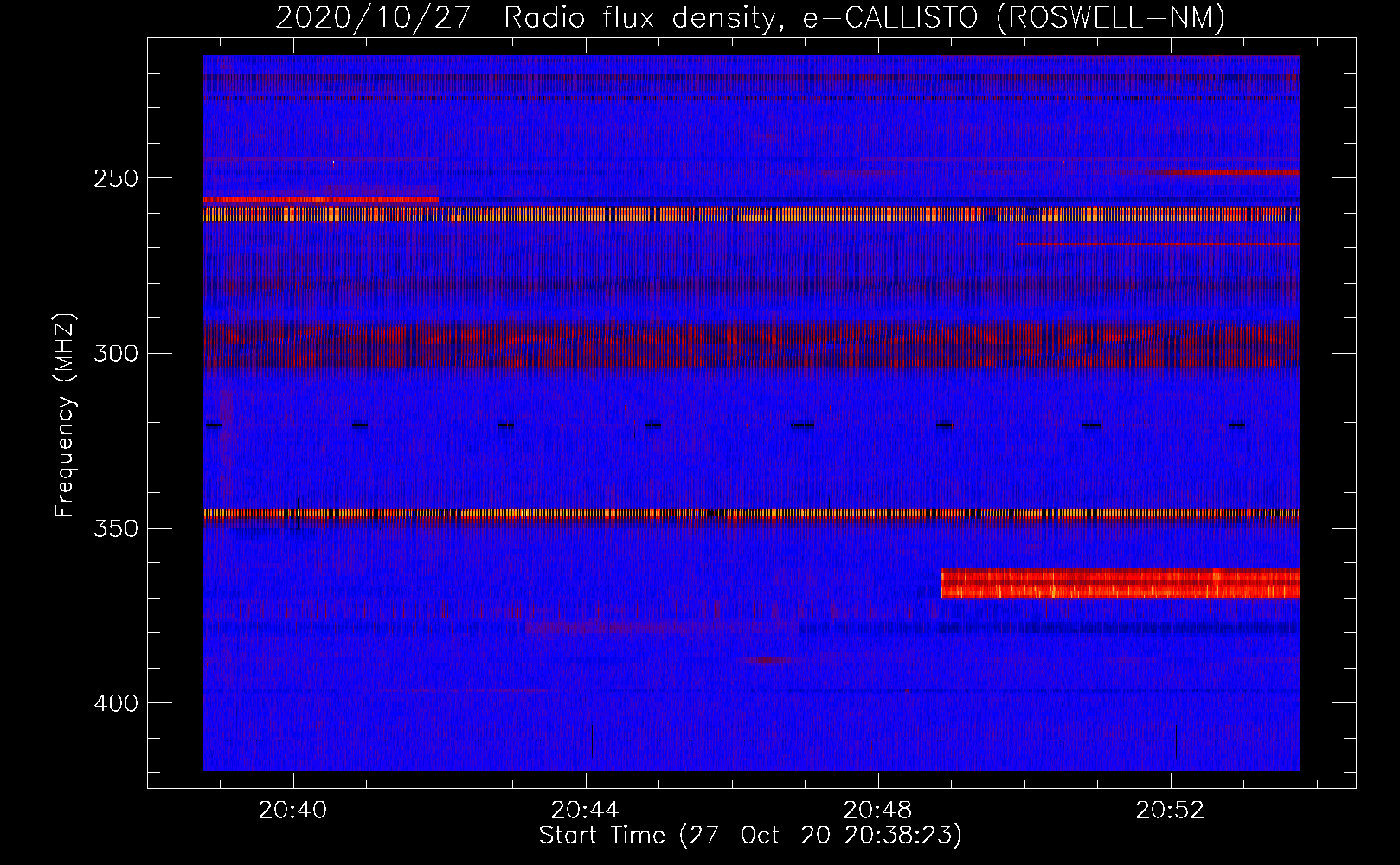The height and width of the screenshot is (865, 1400).
Task: Click the yellow-orange interference line near 260 MHz
Action: click(751, 215)
